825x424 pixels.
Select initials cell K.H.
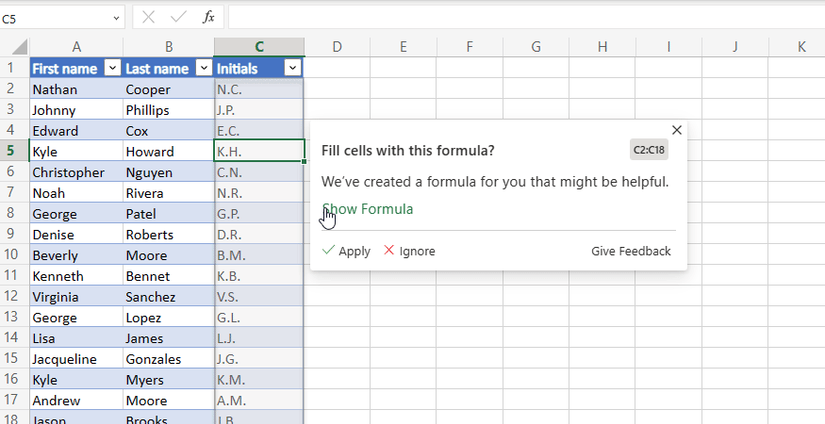click(x=259, y=151)
